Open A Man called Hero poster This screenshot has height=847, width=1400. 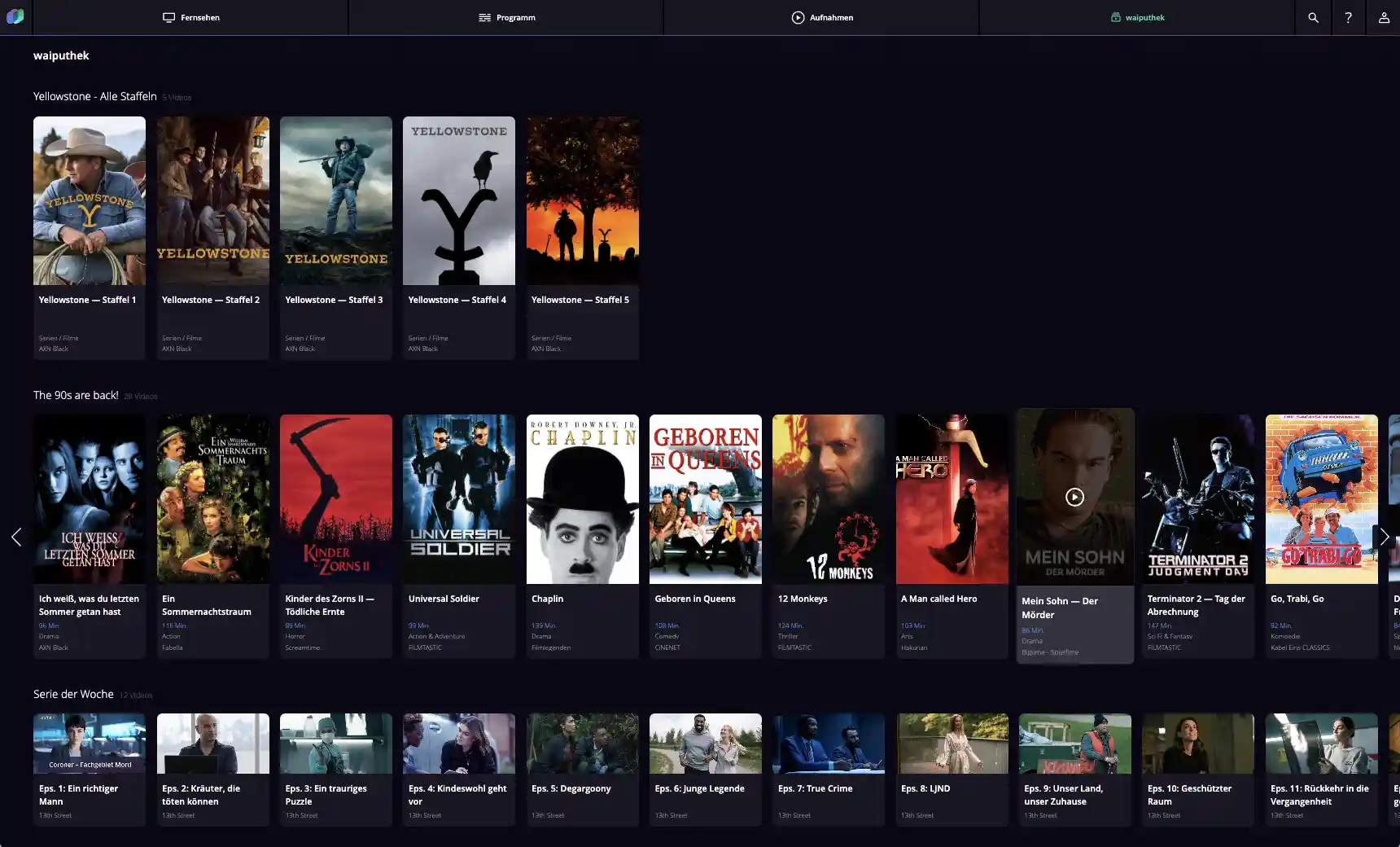point(952,499)
